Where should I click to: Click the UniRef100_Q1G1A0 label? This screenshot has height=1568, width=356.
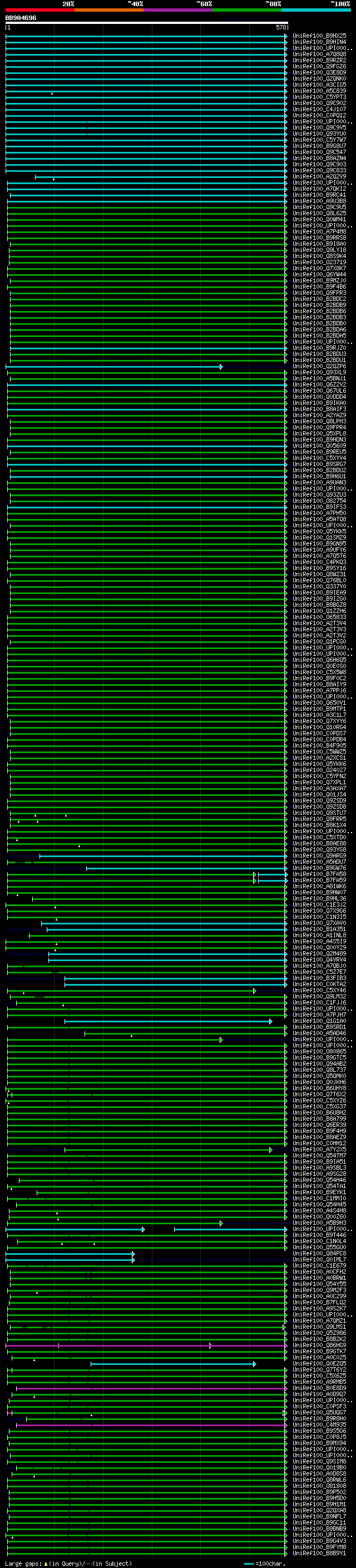pyautogui.click(x=319, y=1021)
